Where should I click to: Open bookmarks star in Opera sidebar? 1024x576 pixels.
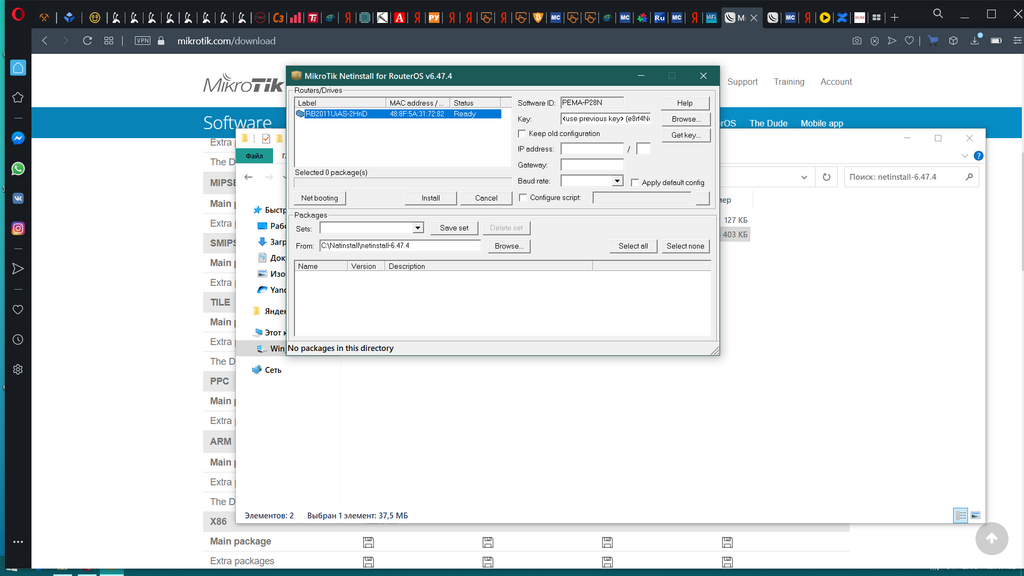pos(18,97)
